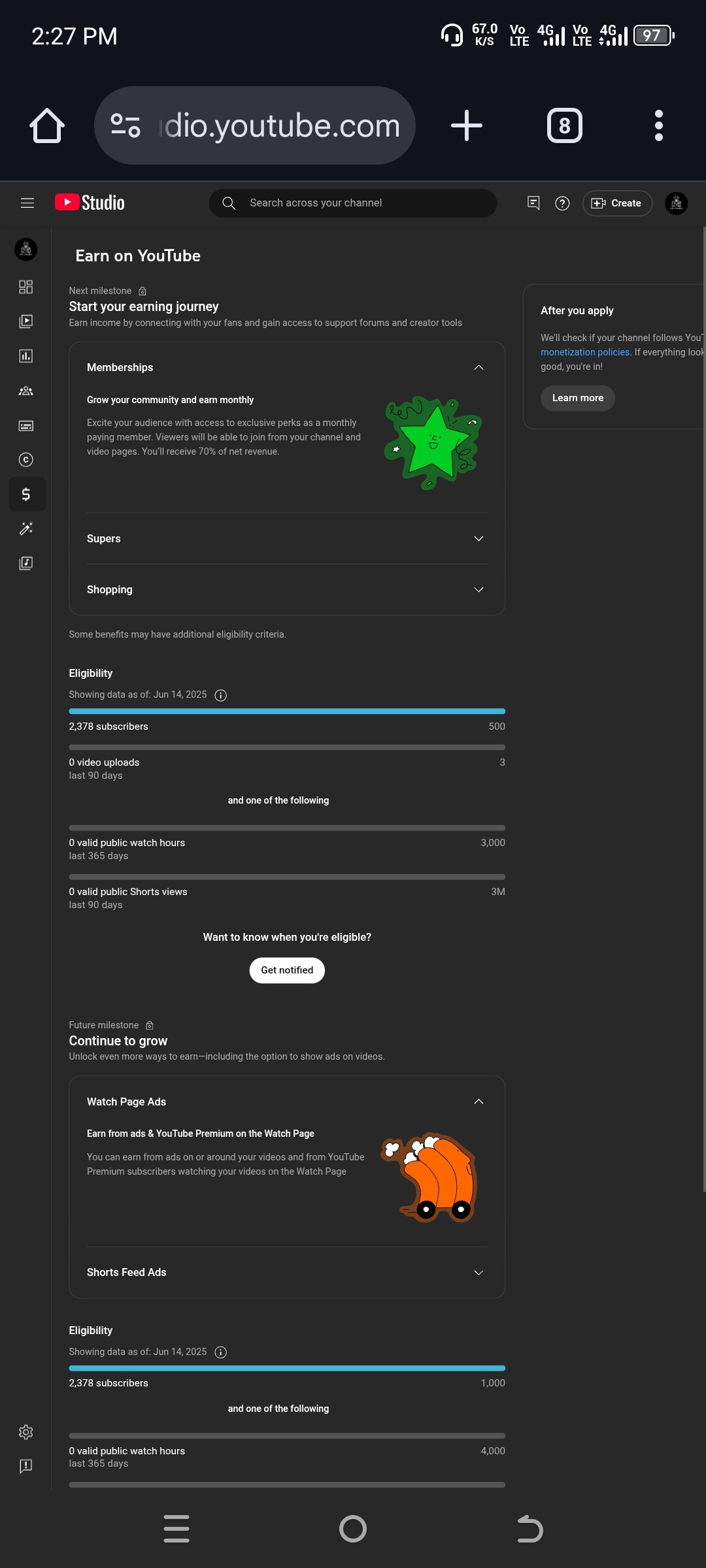
Task: Click the lock icon next to Future milestone
Action: (x=150, y=1026)
